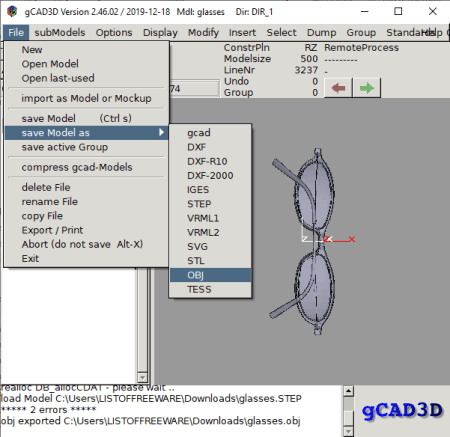Save model as gcad format
Image resolution: width=450 pixels, height=437 pixels.
pyautogui.click(x=210, y=133)
